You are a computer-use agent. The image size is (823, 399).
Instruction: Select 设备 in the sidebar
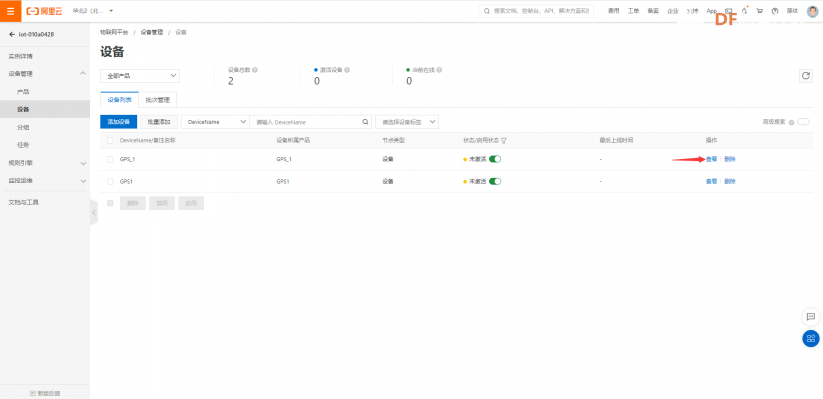[x=23, y=110]
